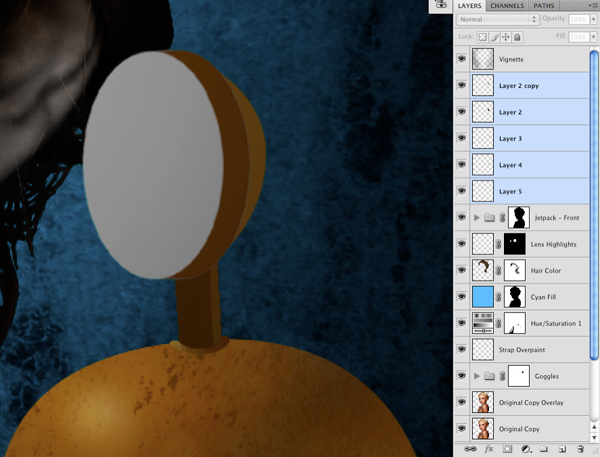The height and width of the screenshot is (457, 600).
Task: Create a new layer
Action: tap(561, 449)
